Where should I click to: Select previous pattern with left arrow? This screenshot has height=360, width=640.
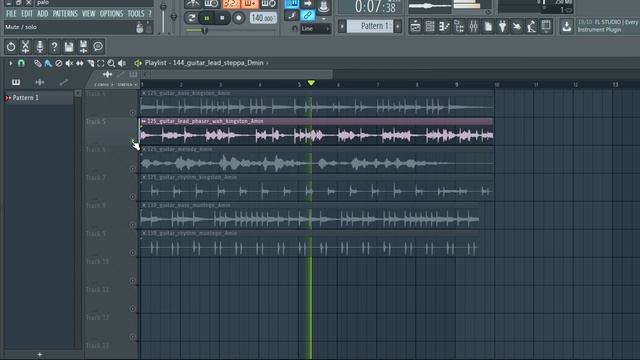point(342,27)
